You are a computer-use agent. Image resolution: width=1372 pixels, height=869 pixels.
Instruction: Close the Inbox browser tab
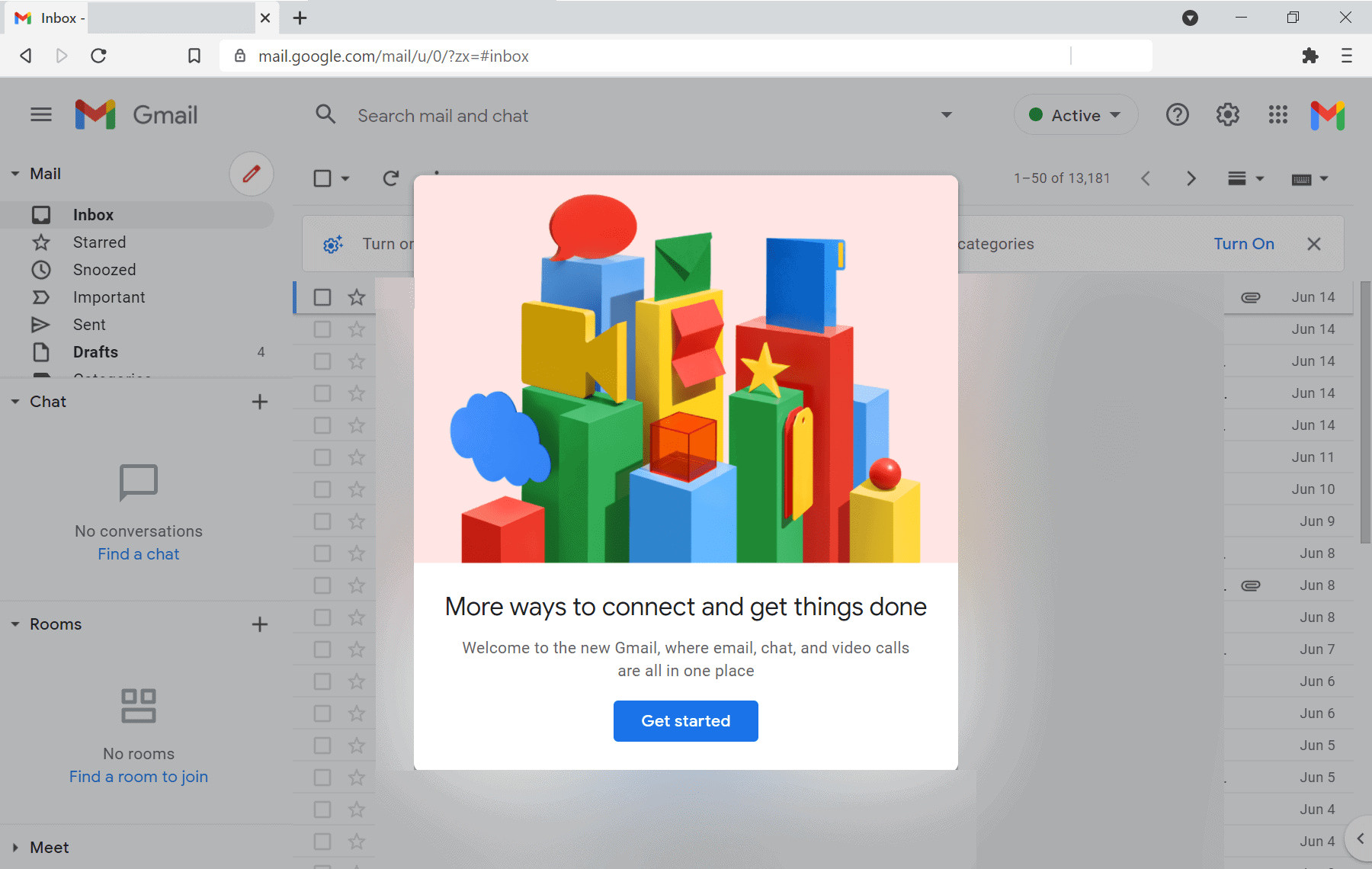pos(265,18)
